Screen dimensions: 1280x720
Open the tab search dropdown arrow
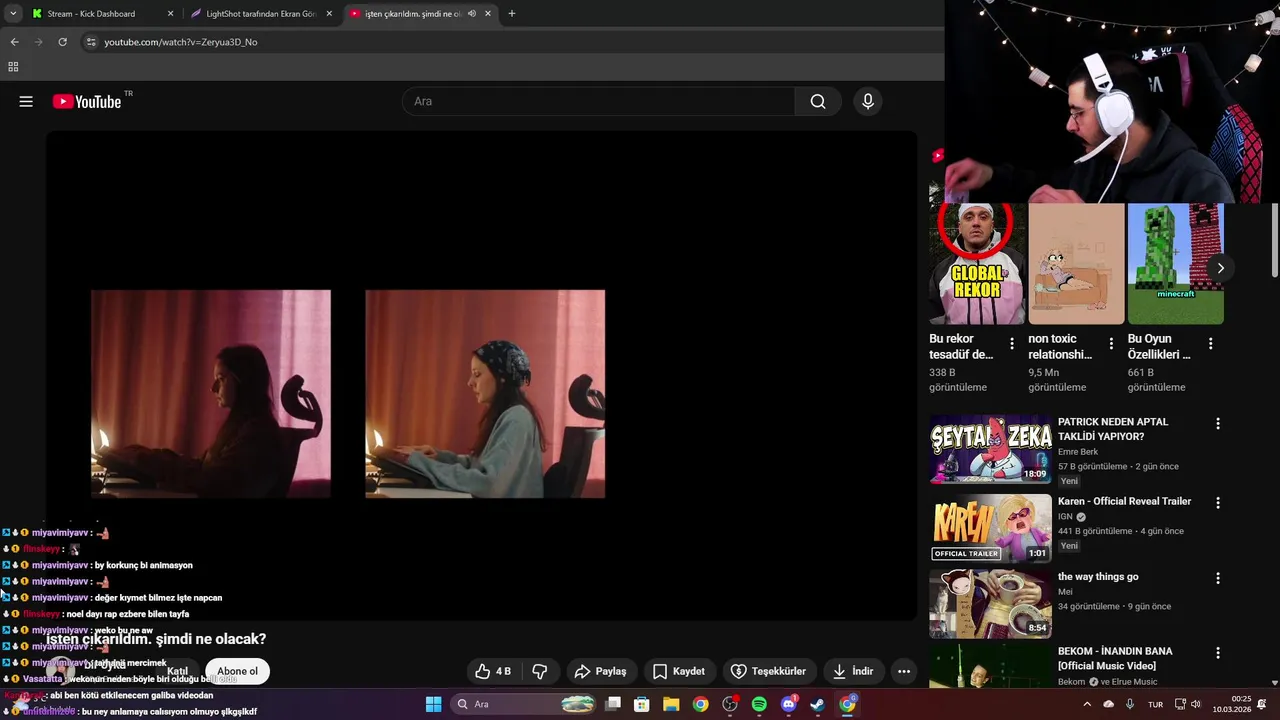pyautogui.click(x=13, y=14)
